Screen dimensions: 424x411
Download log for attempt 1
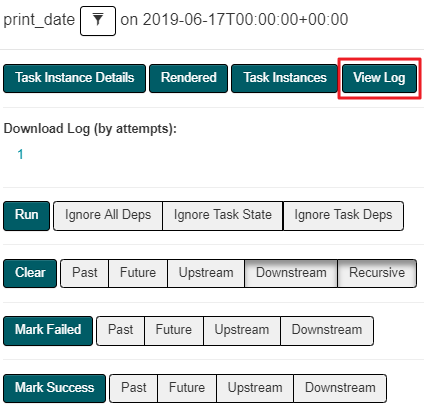[20, 154]
